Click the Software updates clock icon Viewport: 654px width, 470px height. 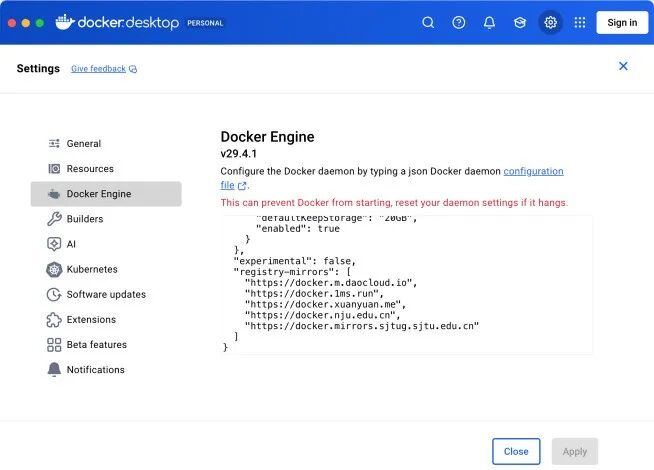54,294
